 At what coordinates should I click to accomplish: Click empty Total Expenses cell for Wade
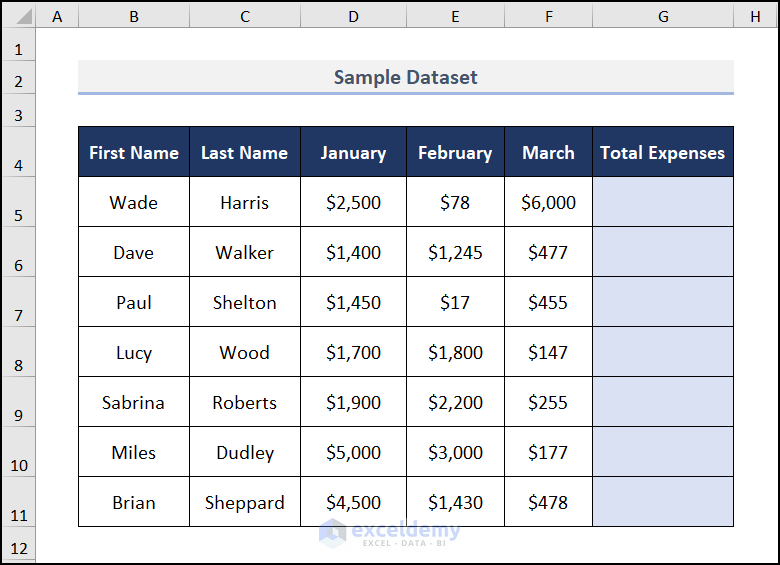click(x=662, y=203)
